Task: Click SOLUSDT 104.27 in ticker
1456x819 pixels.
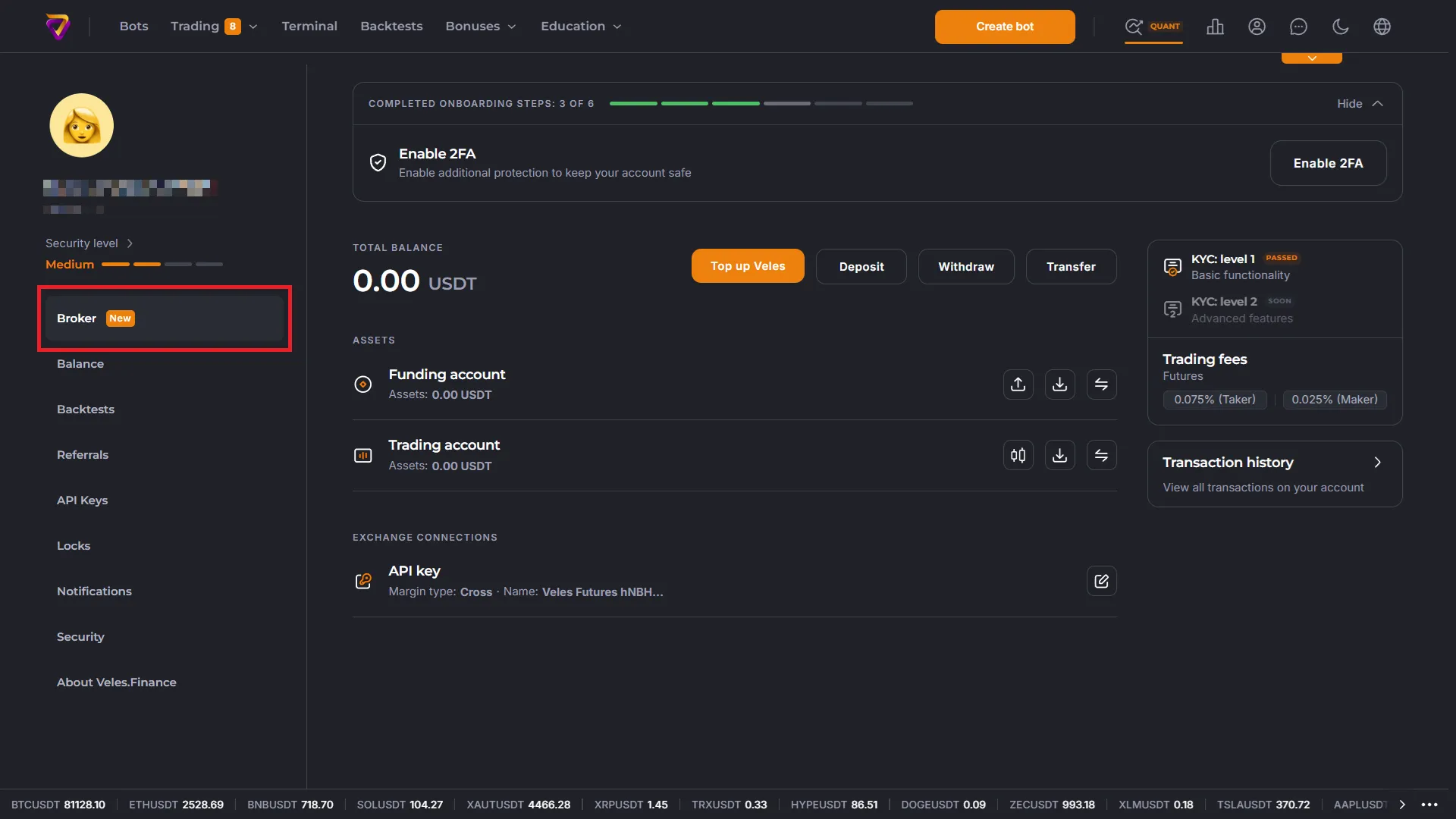Action: click(x=400, y=805)
